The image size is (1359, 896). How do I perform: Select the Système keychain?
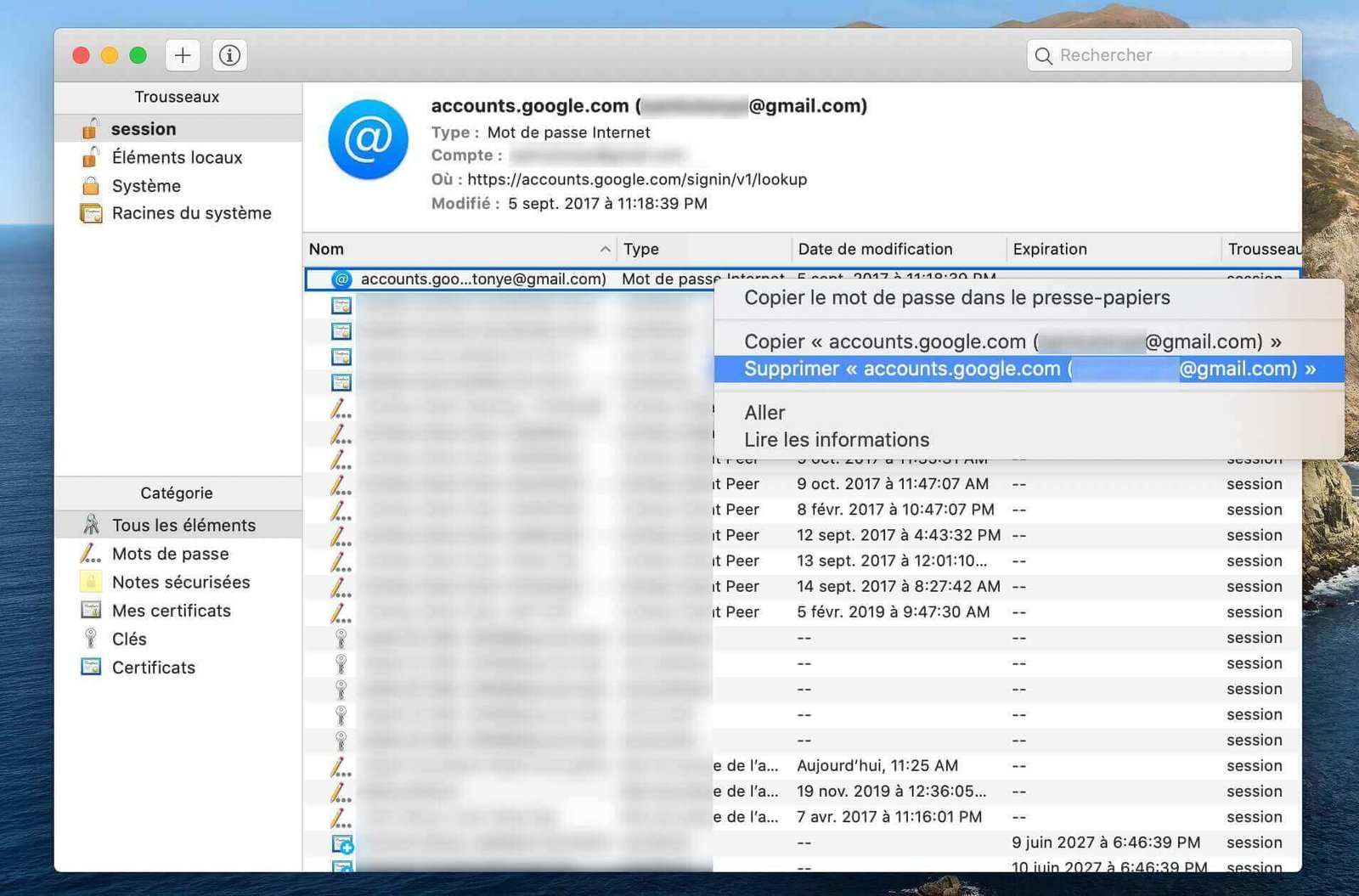click(x=178, y=185)
